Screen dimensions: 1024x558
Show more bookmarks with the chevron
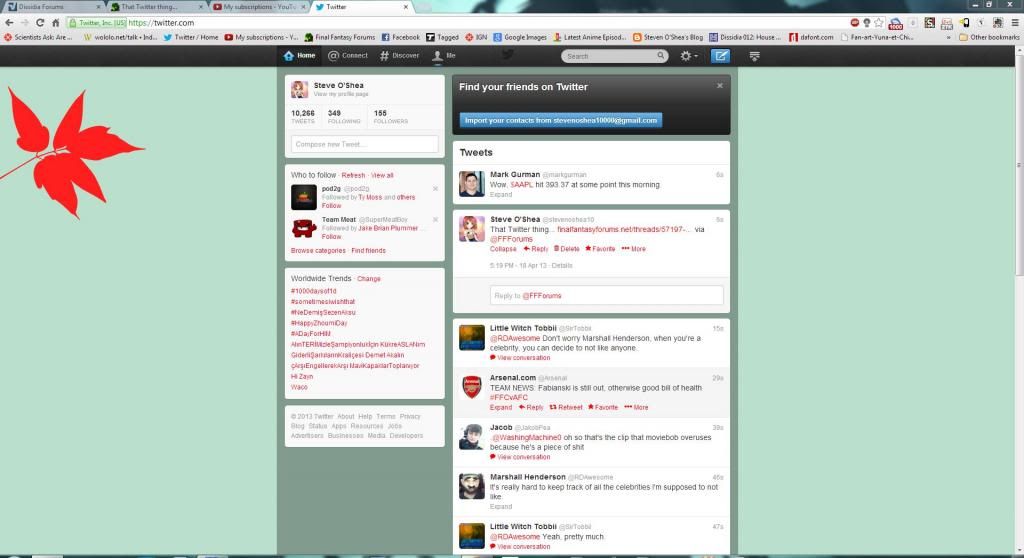948,37
